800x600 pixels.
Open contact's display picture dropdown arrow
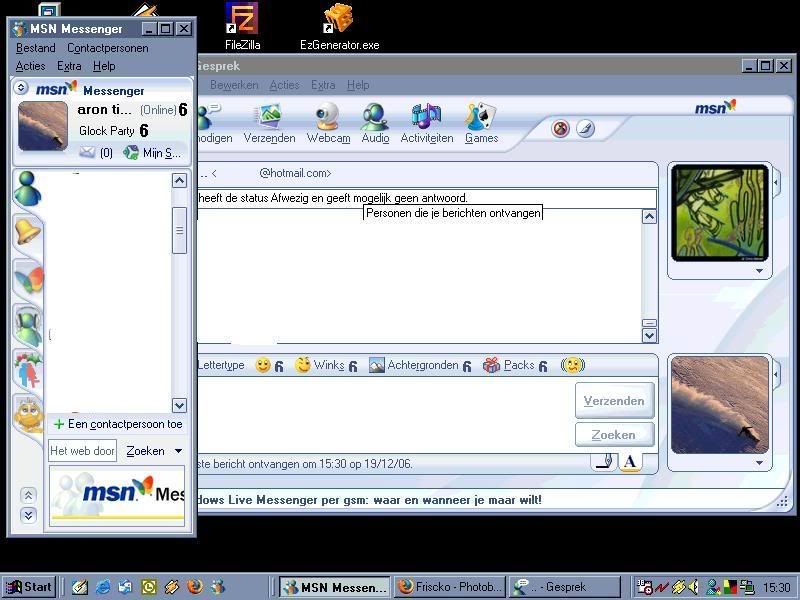point(759,271)
